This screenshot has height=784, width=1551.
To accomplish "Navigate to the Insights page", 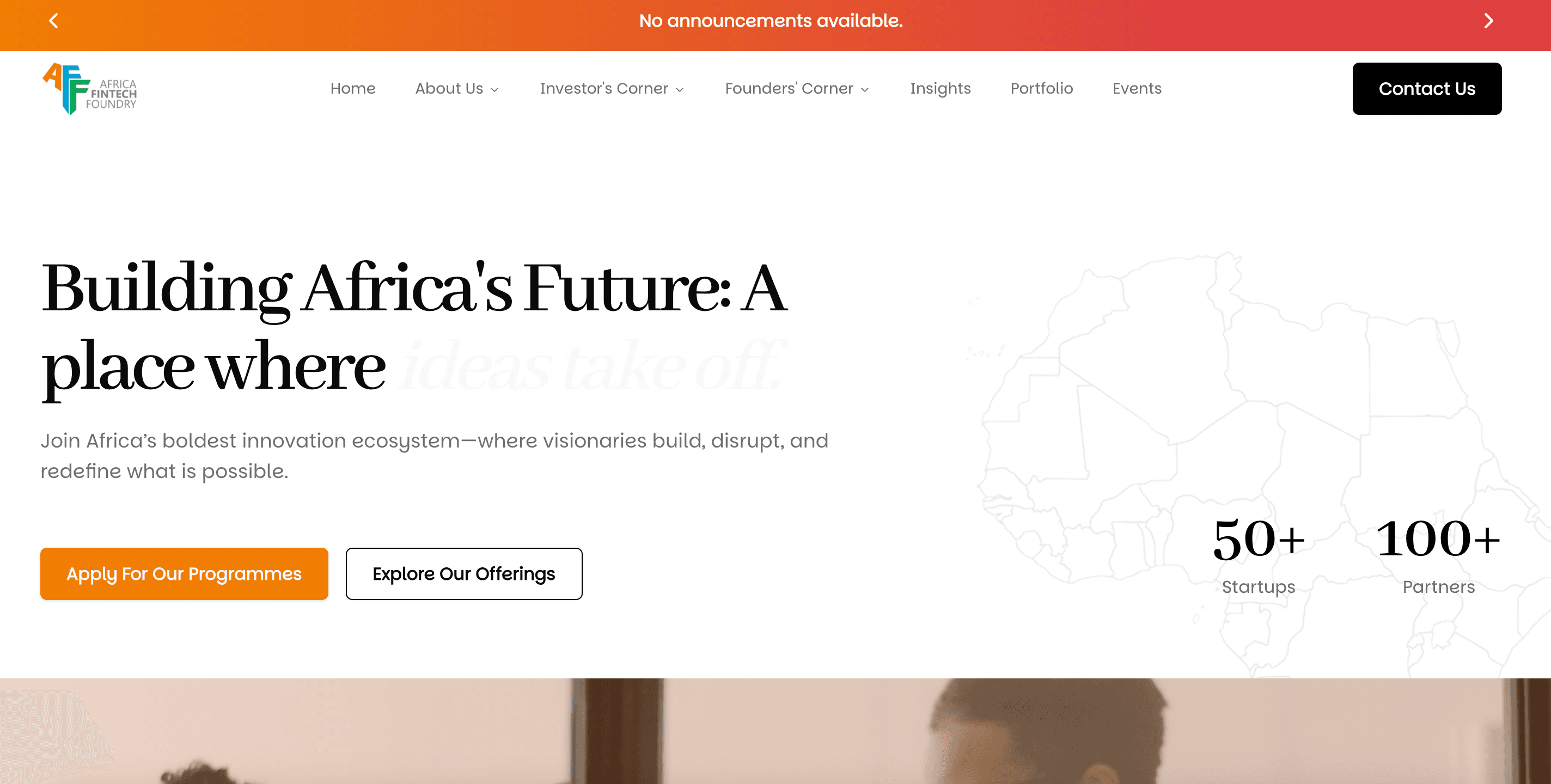I will (940, 89).
